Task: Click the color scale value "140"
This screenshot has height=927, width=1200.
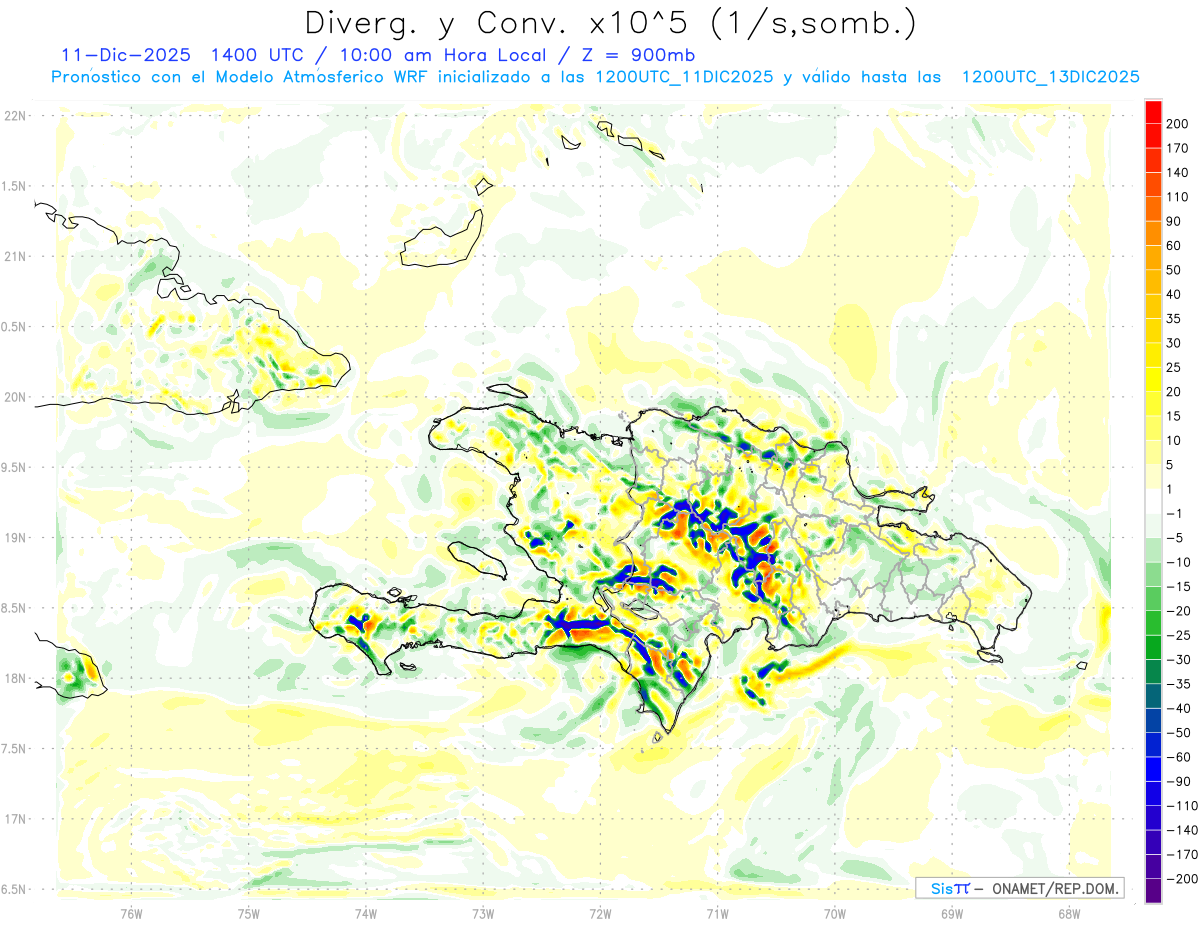Action: point(1178,172)
